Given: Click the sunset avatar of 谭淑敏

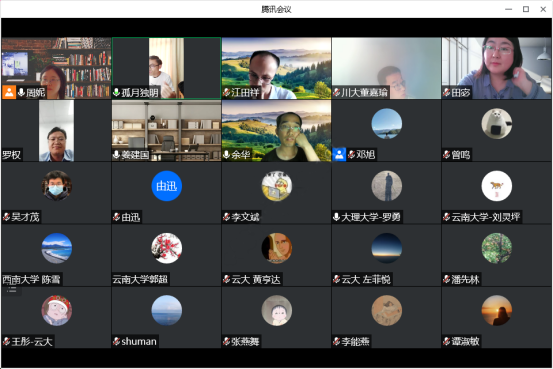Looking at the screenshot, I should click(x=497, y=310).
